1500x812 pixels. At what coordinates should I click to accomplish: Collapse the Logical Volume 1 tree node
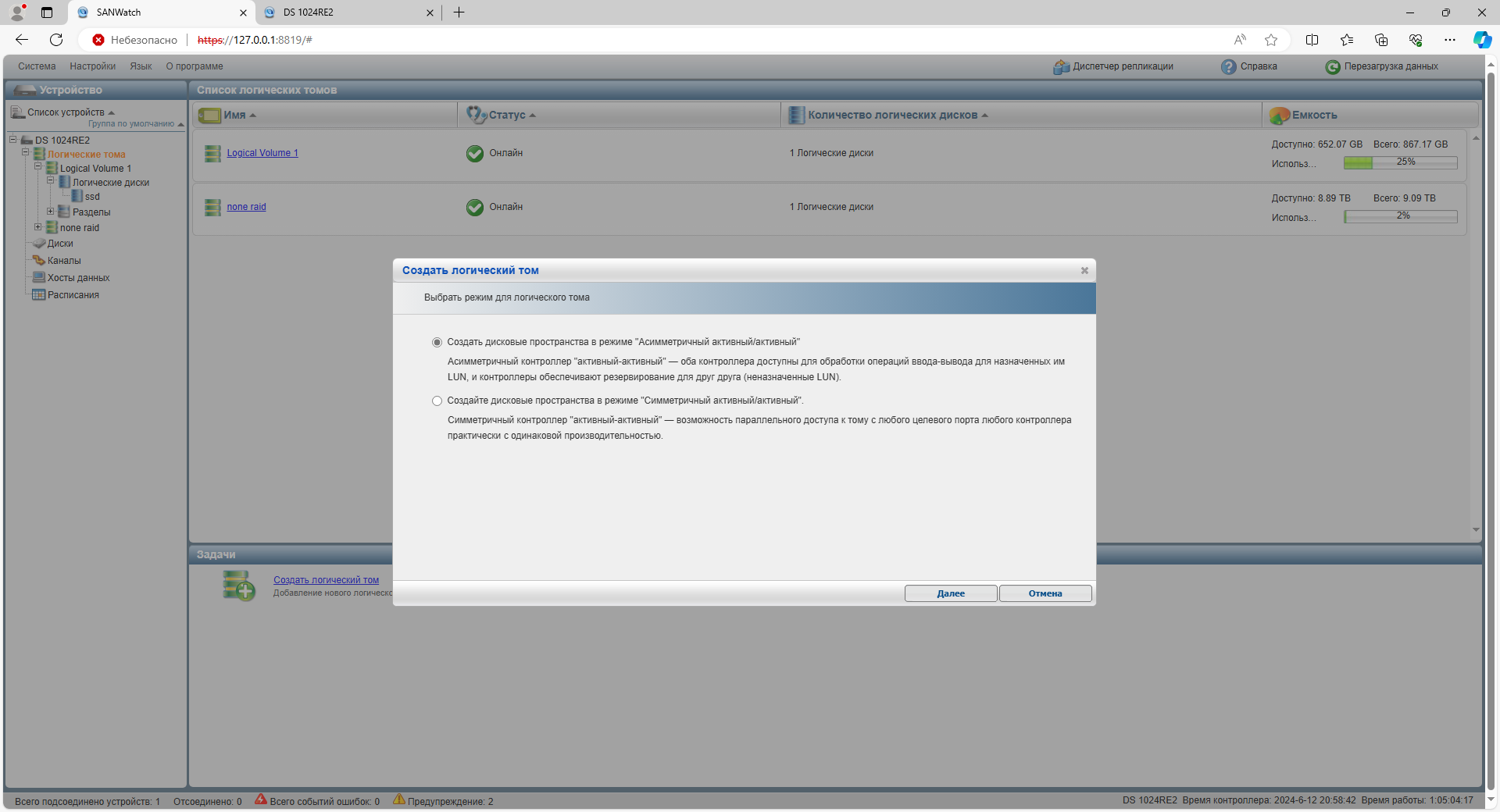click(37, 166)
